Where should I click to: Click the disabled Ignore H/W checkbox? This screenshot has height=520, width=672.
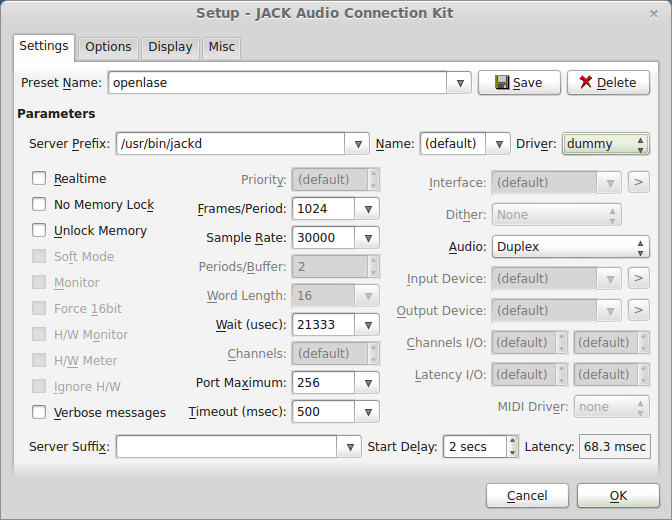(x=39, y=386)
